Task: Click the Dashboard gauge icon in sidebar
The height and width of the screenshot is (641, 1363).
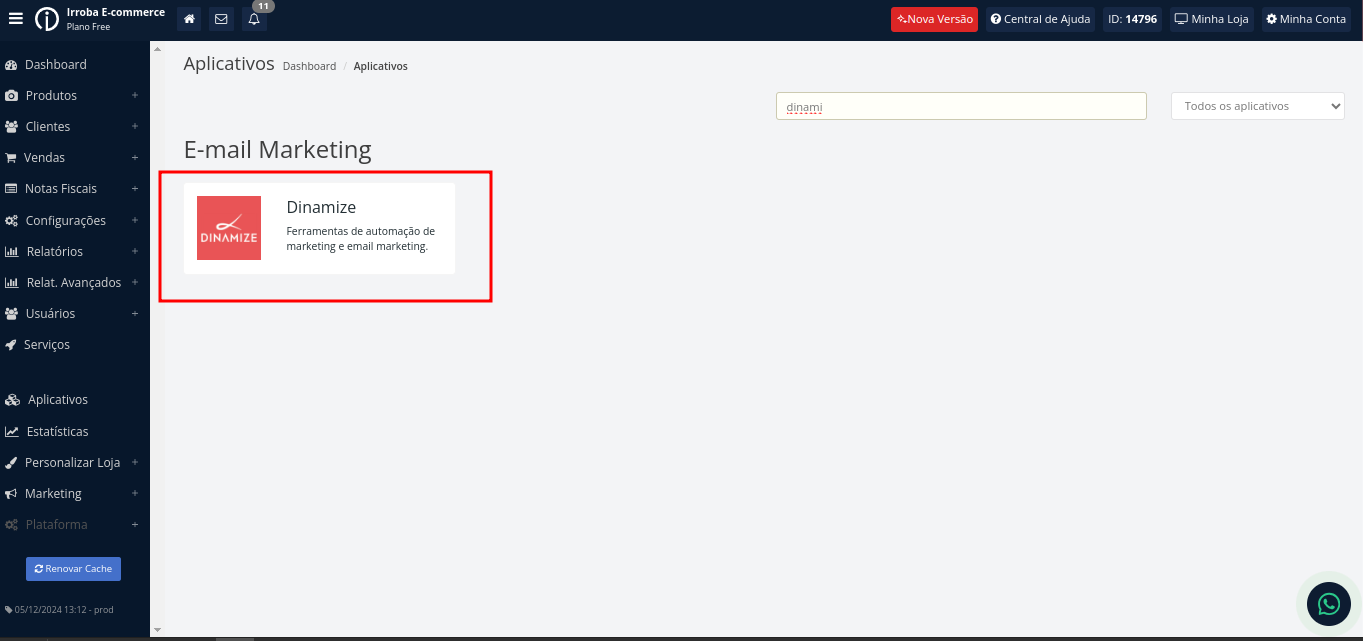Action: (12, 65)
